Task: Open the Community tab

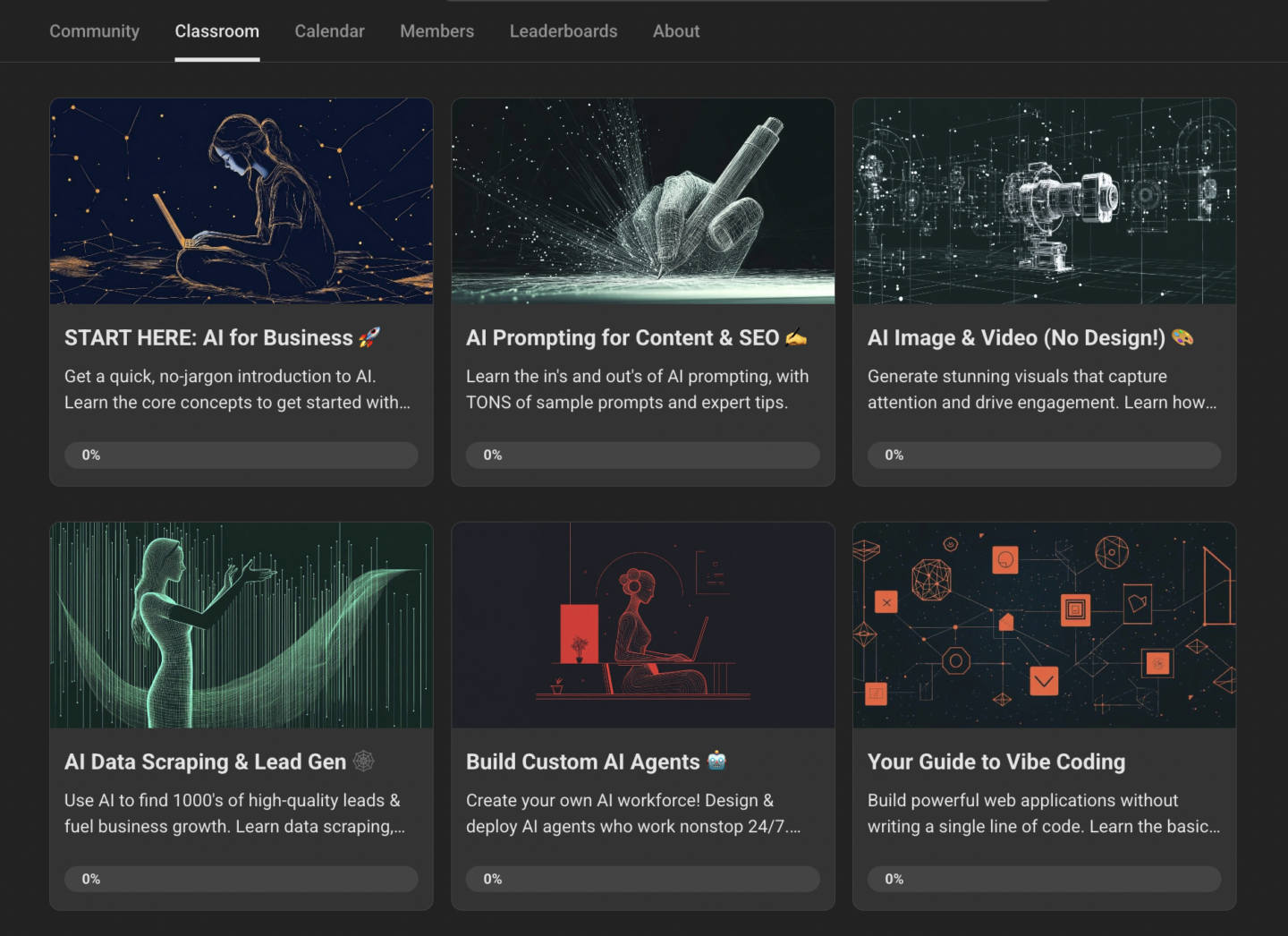Action: coord(94,31)
